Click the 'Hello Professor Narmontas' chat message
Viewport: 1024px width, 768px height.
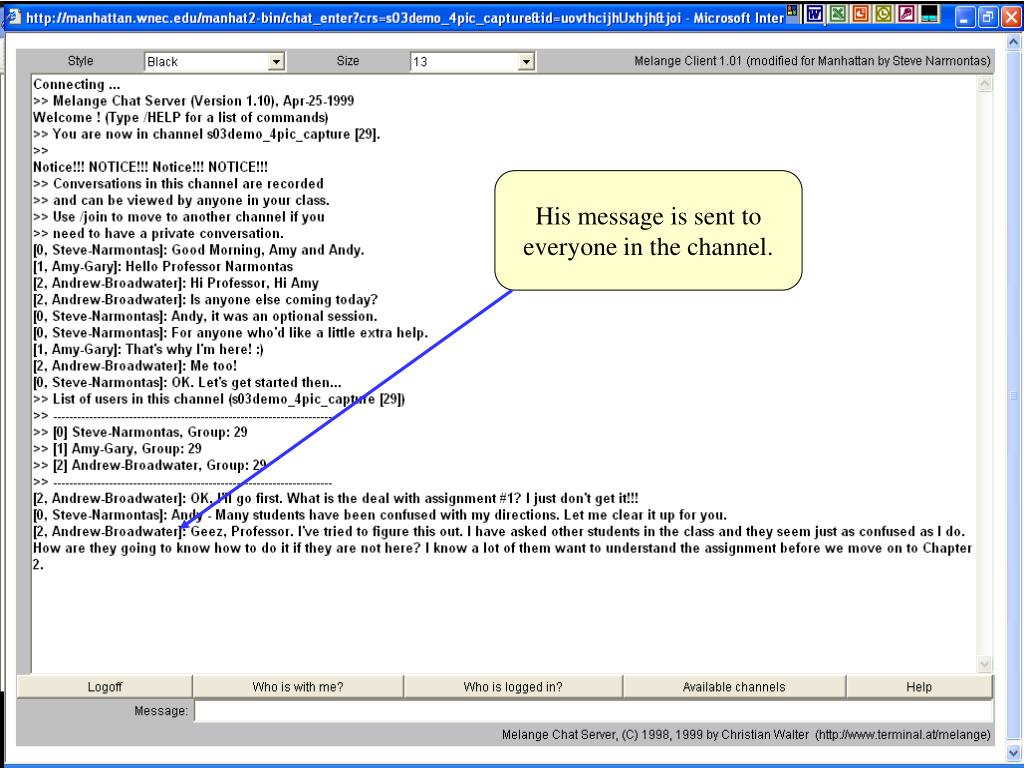[x=209, y=266]
